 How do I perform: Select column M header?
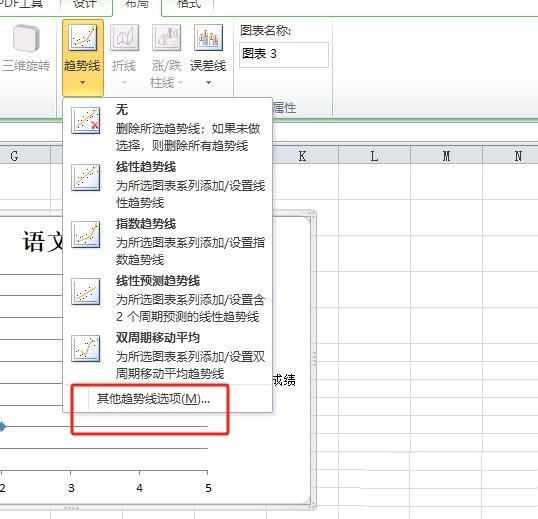click(446, 156)
